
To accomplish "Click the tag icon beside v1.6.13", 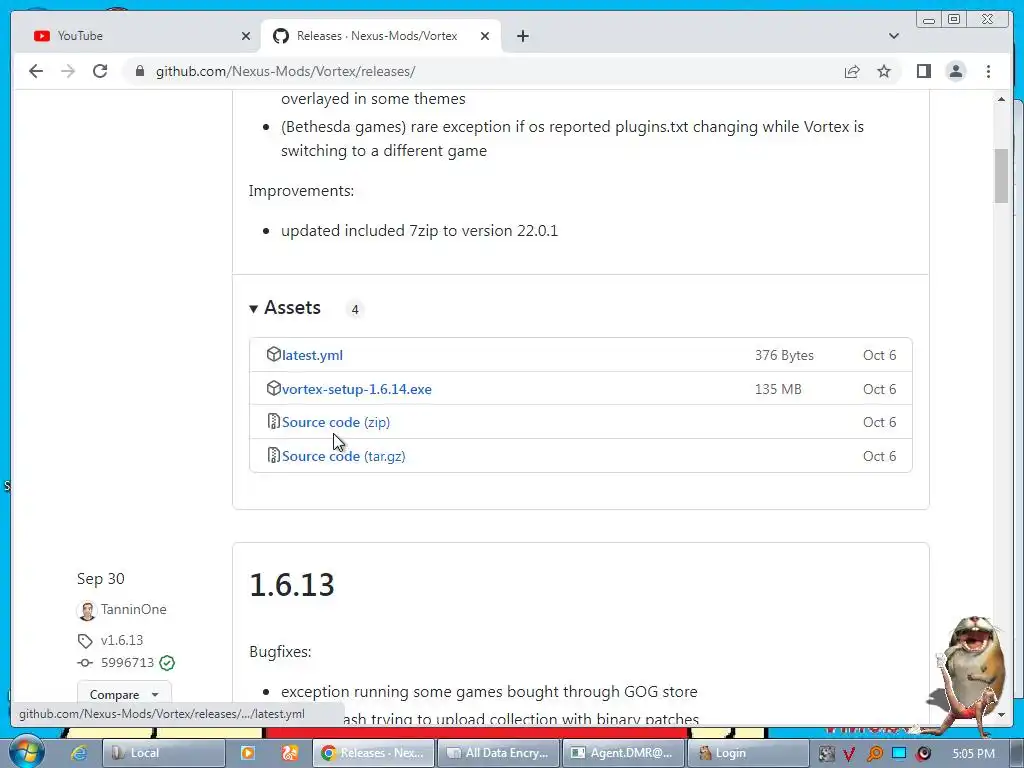I will click(x=85, y=641).
